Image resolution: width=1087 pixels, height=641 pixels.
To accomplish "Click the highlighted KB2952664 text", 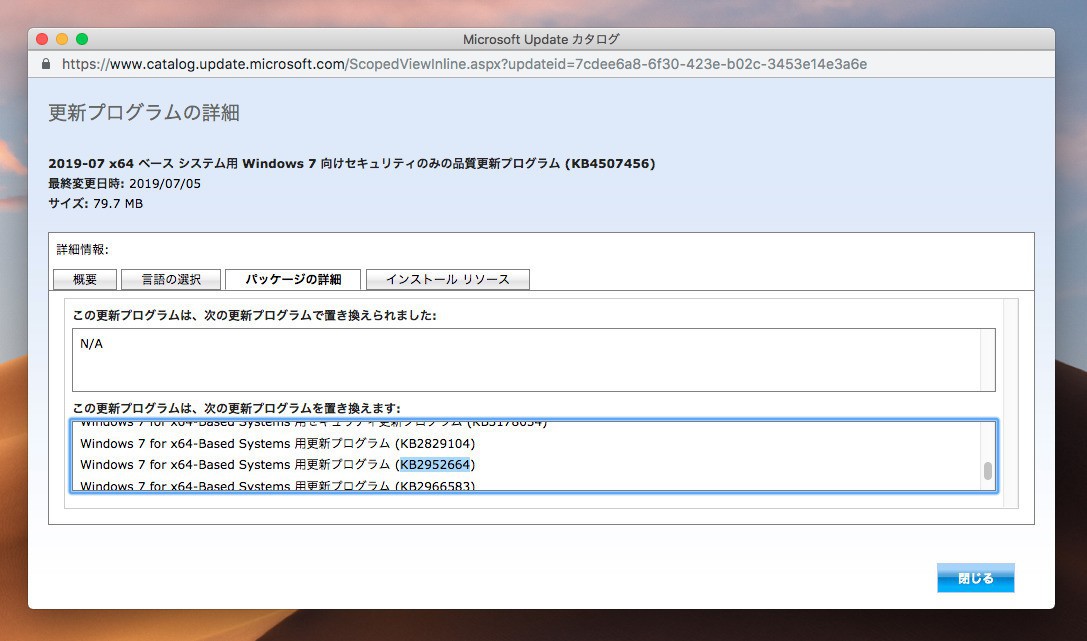I will point(435,464).
